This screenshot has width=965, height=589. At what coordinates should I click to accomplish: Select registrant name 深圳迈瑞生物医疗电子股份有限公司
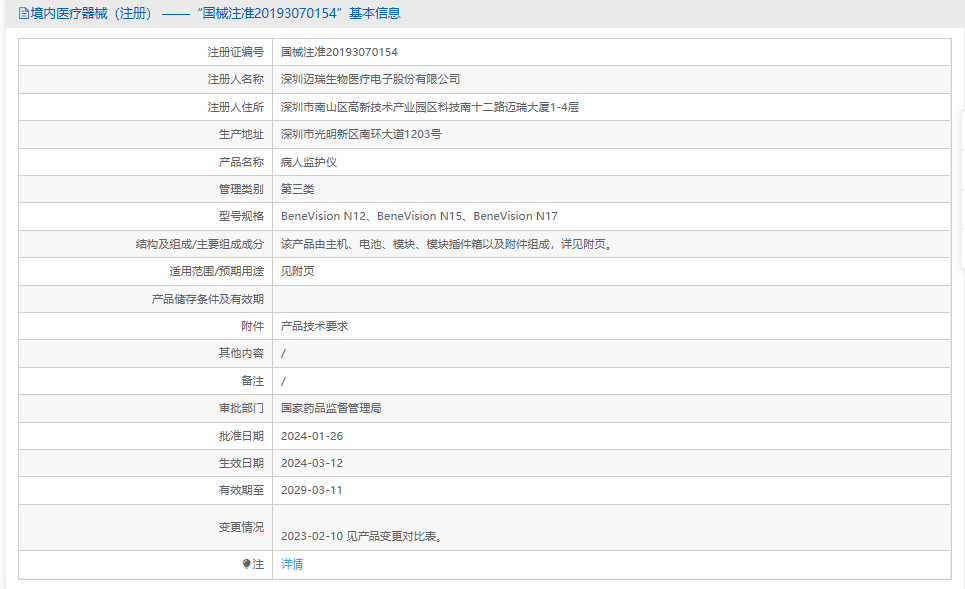(x=370, y=79)
